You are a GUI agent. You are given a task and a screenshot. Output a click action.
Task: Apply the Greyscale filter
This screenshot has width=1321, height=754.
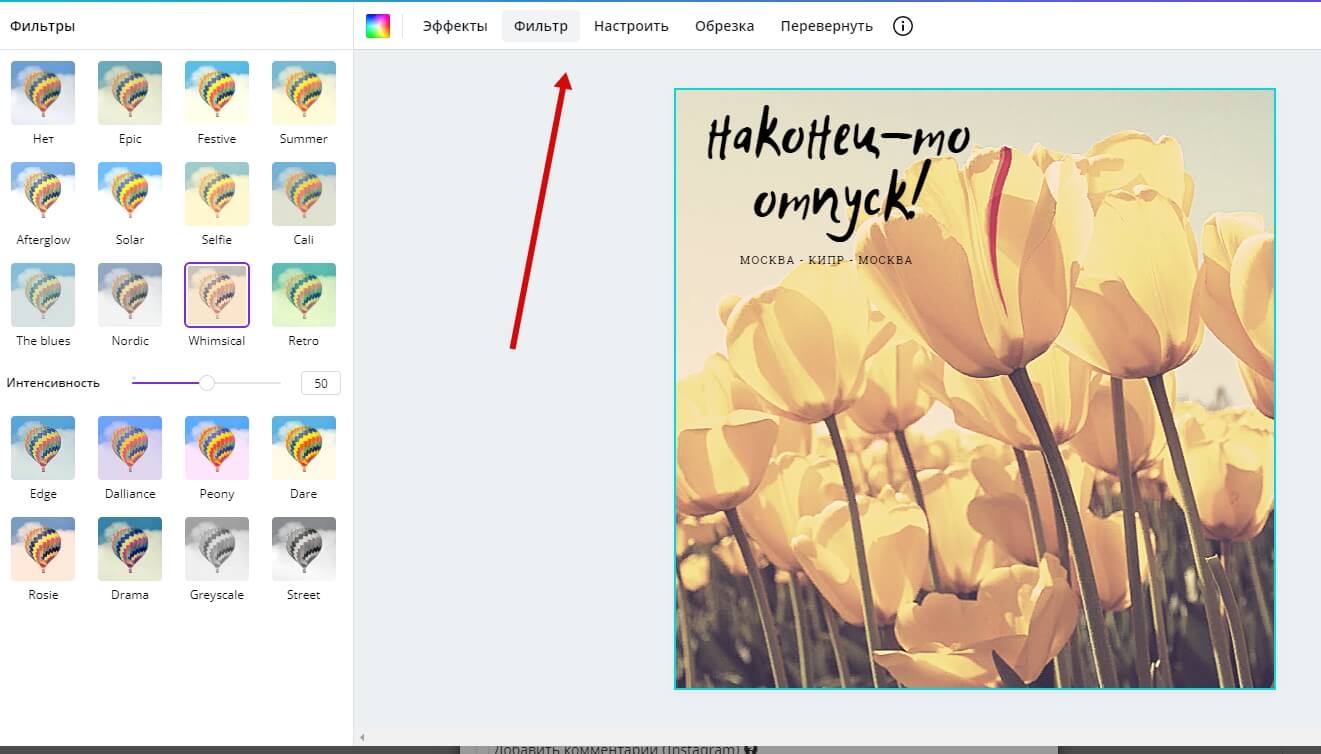(x=217, y=549)
